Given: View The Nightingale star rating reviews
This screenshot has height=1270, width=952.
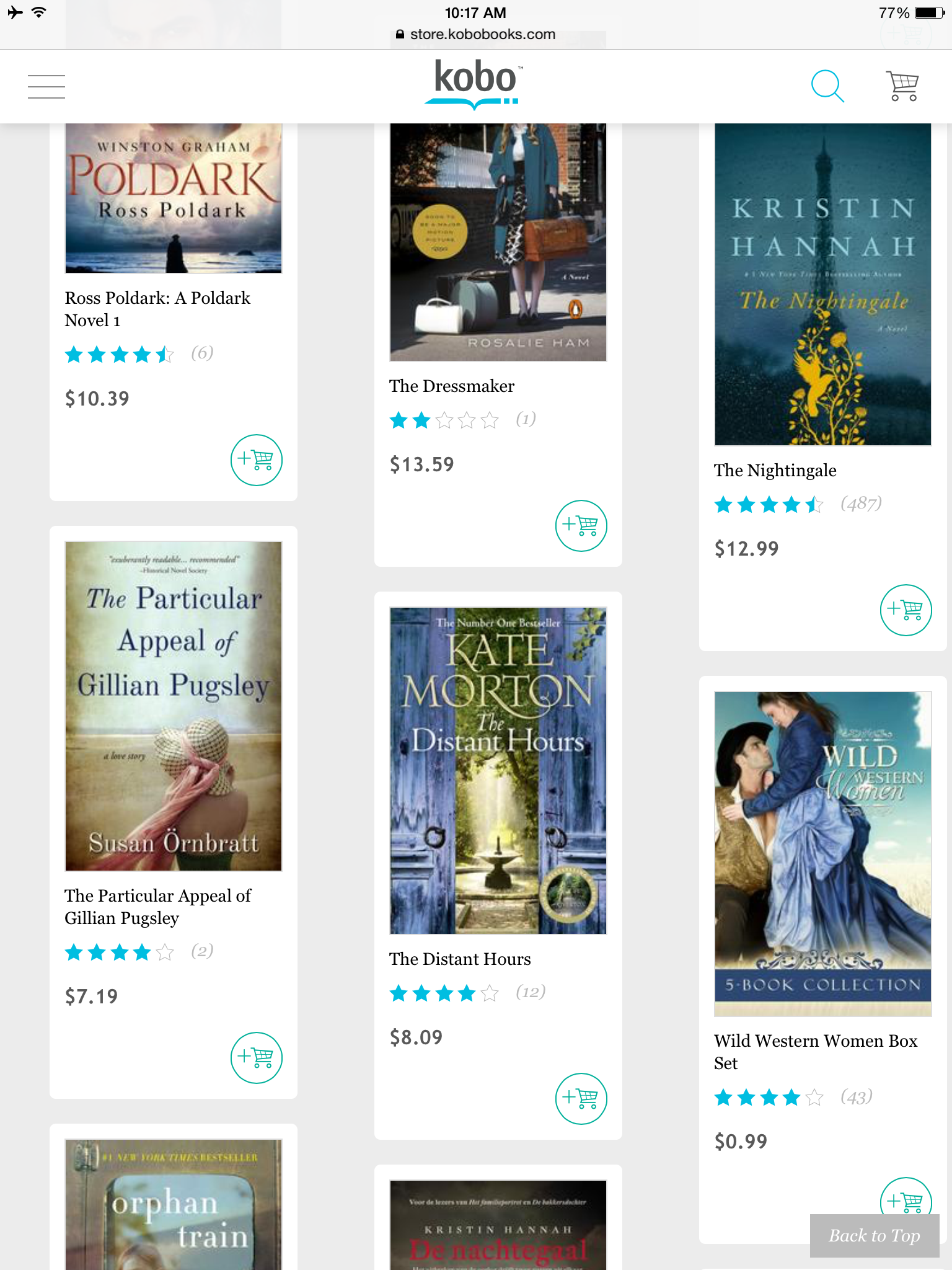Looking at the screenshot, I should click(x=798, y=504).
